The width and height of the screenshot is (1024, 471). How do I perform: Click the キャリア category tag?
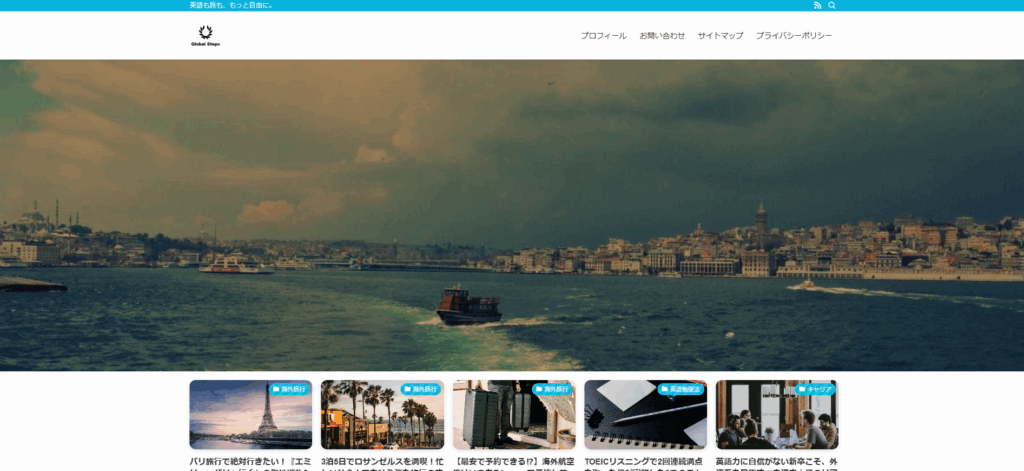click(816, 389)
